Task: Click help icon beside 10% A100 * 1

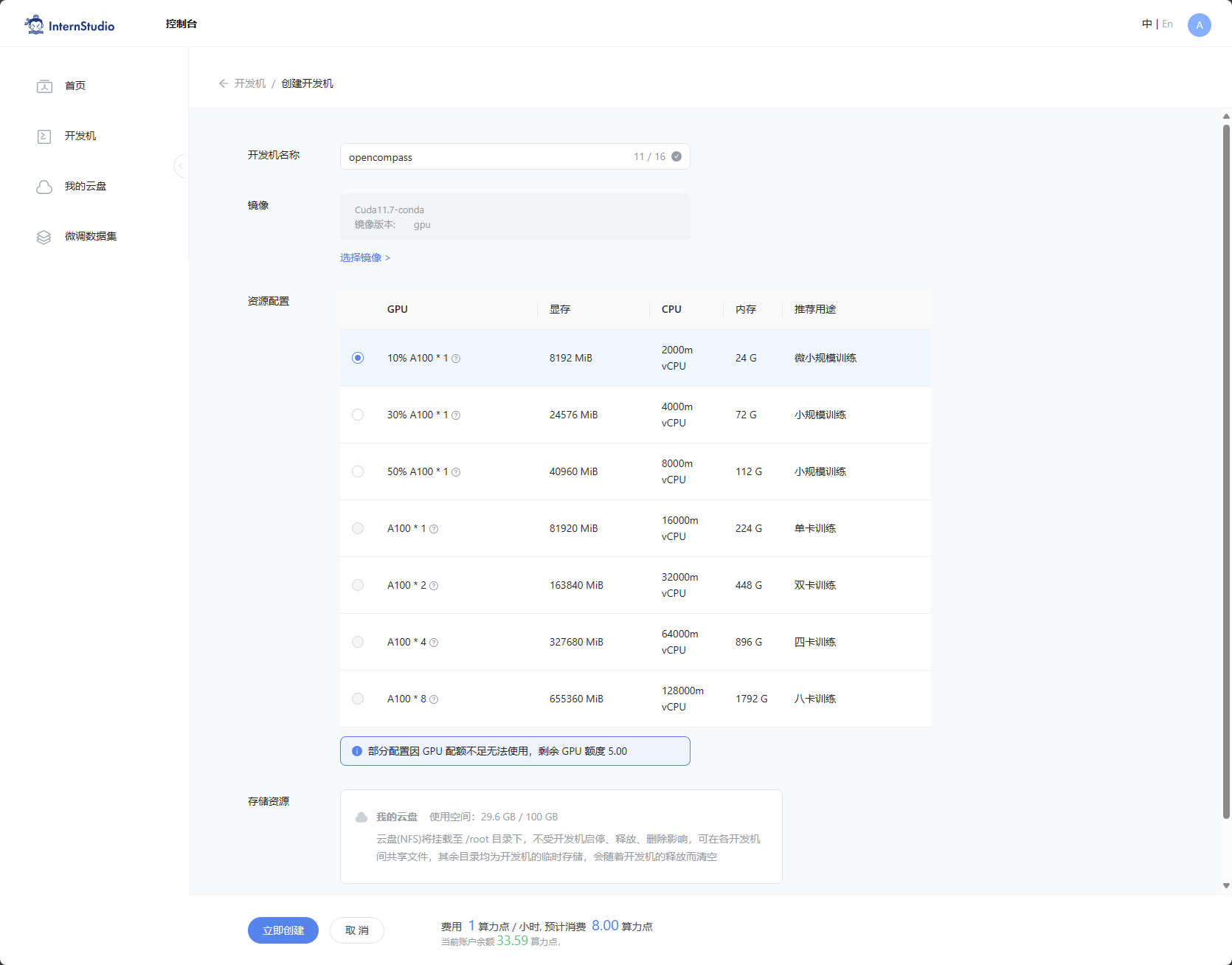Action: (456, 359)
